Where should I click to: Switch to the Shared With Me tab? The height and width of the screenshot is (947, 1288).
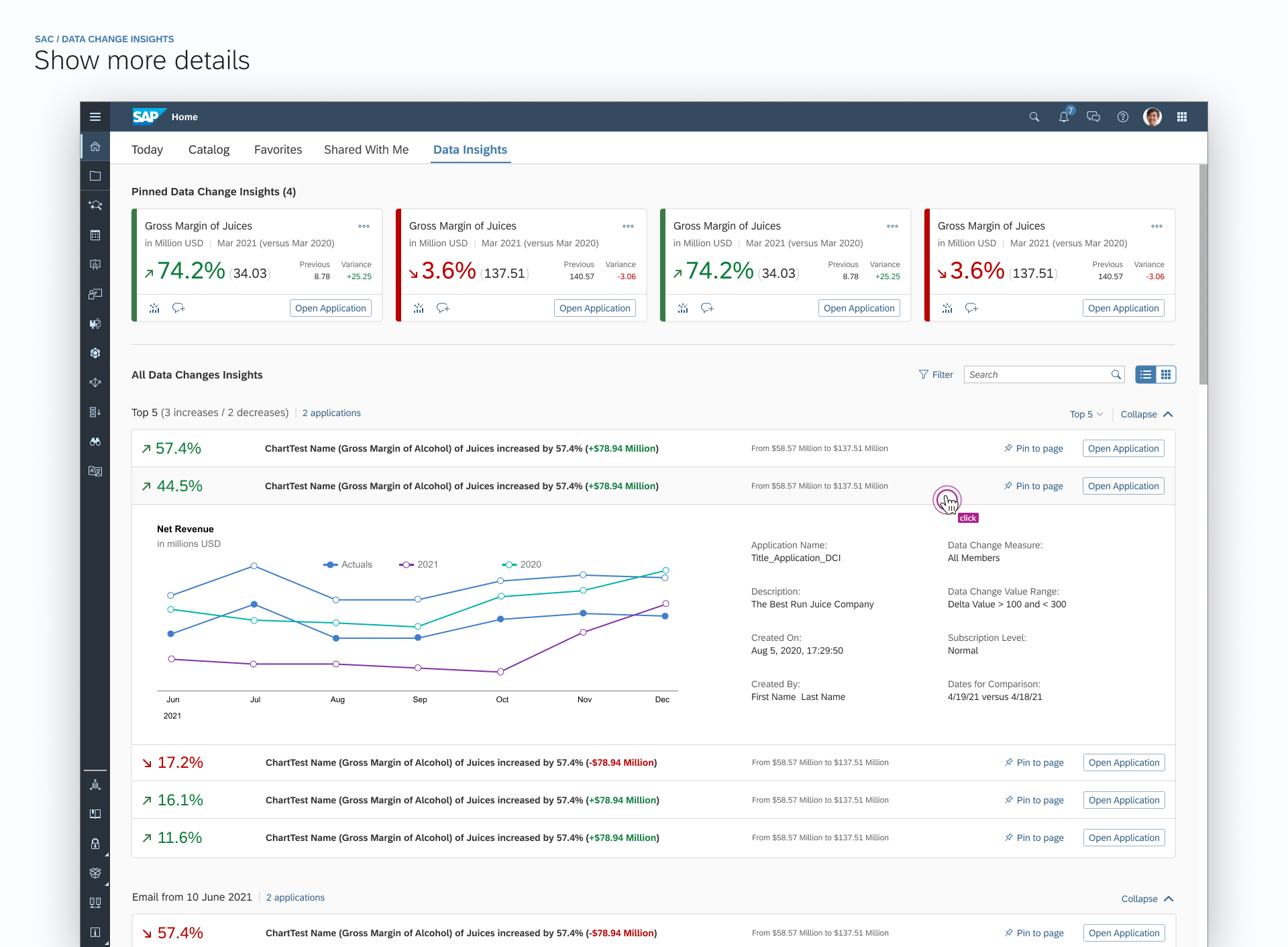(x=366, y=150)
